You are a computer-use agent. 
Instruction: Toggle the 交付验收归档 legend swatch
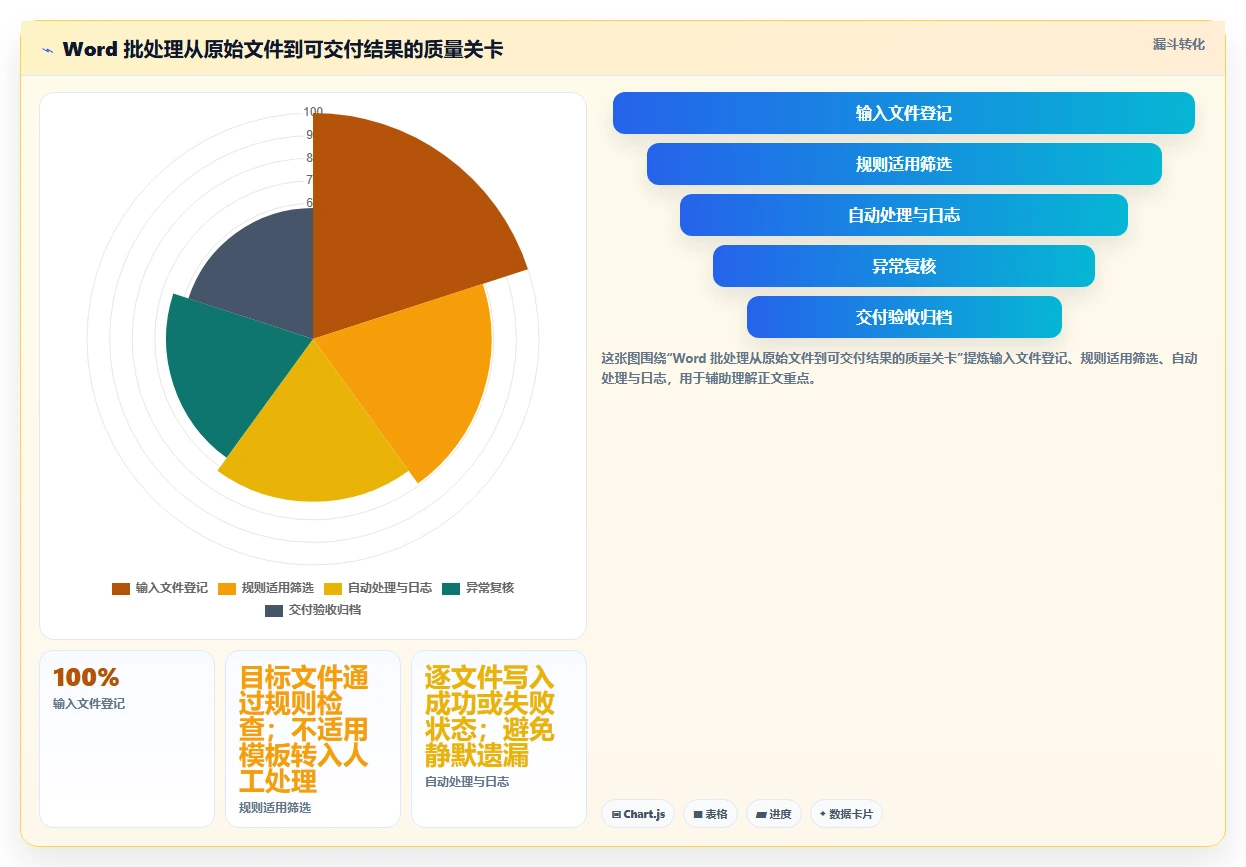click(x=274, y=610)
